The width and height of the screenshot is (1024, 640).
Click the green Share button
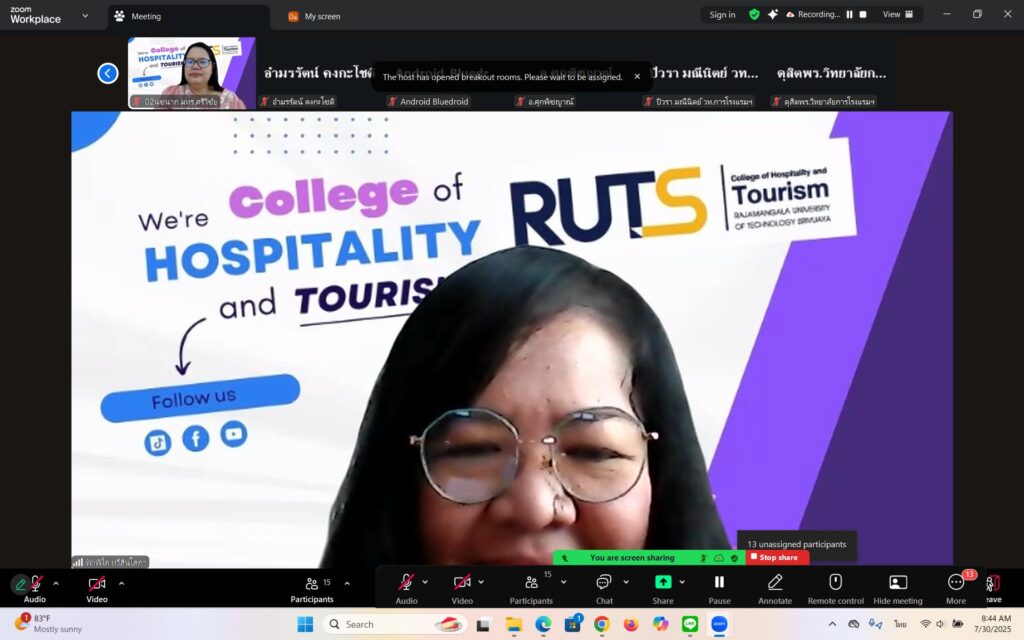[663, 589]
